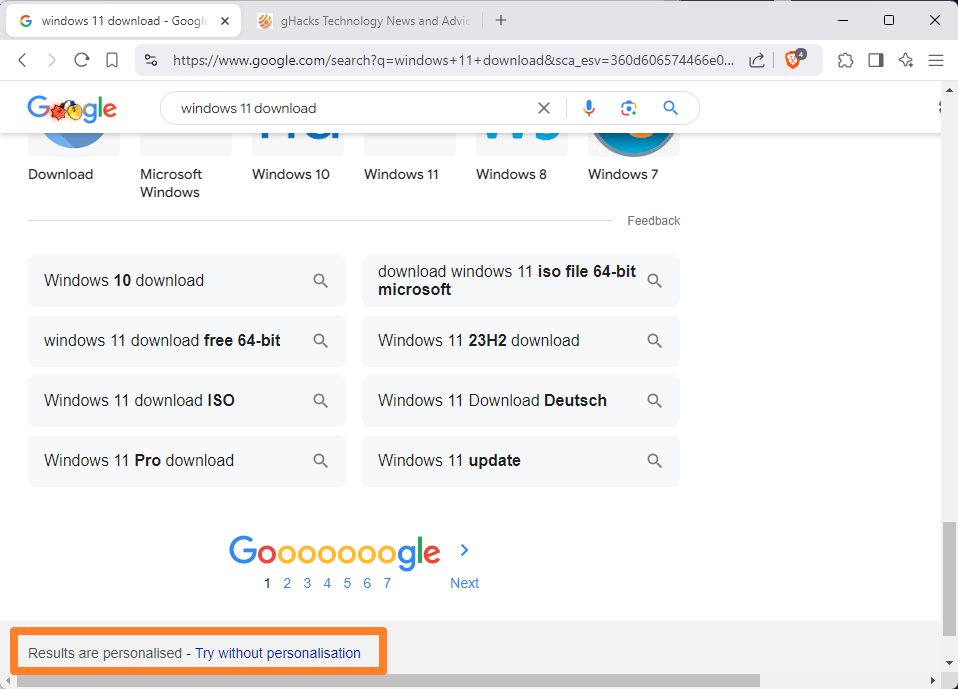958x689 pixels.
Task: Start voice search with microphone icon
Action: pos(588,108)
